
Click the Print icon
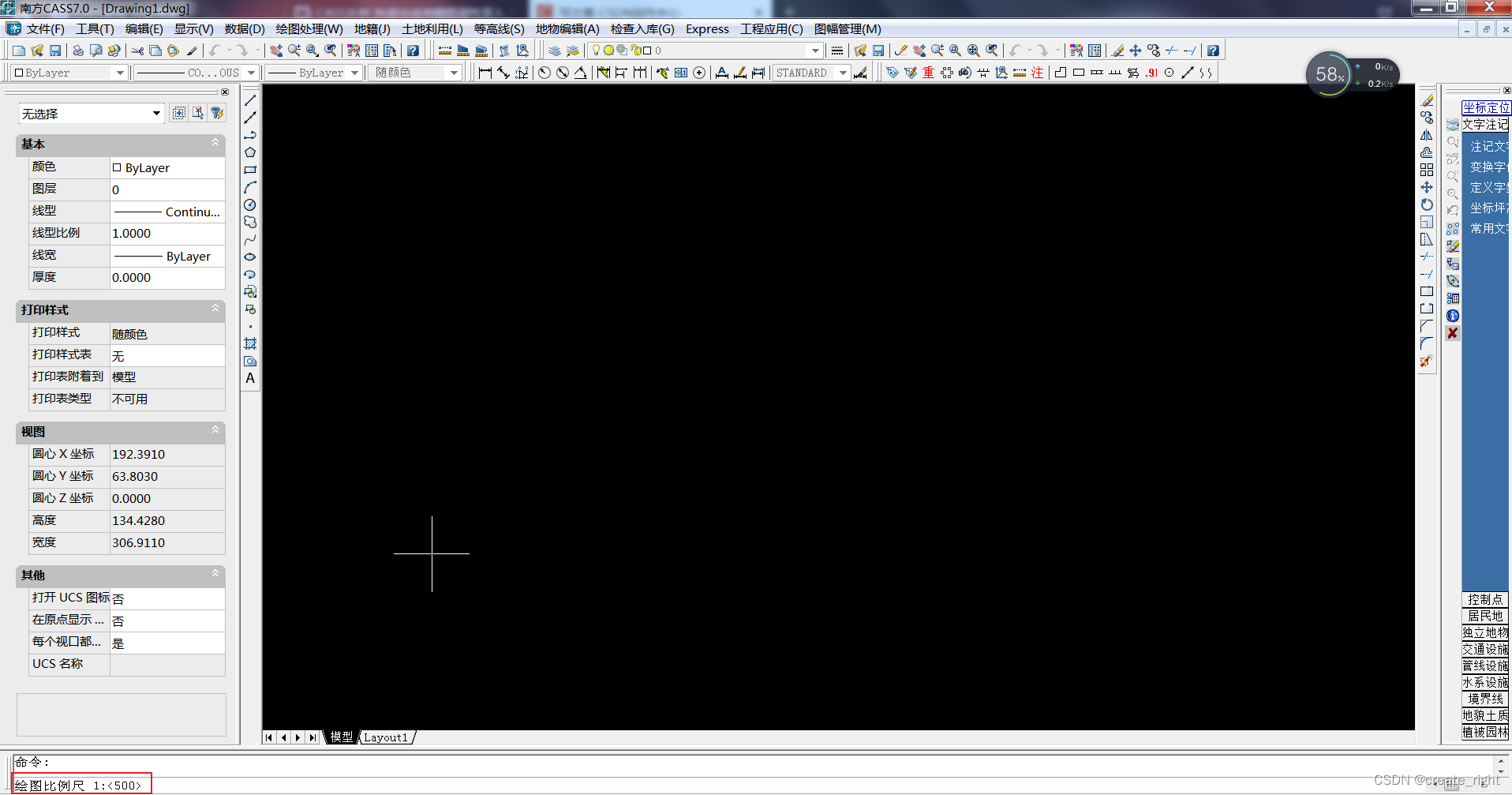[x=78, y=51]
